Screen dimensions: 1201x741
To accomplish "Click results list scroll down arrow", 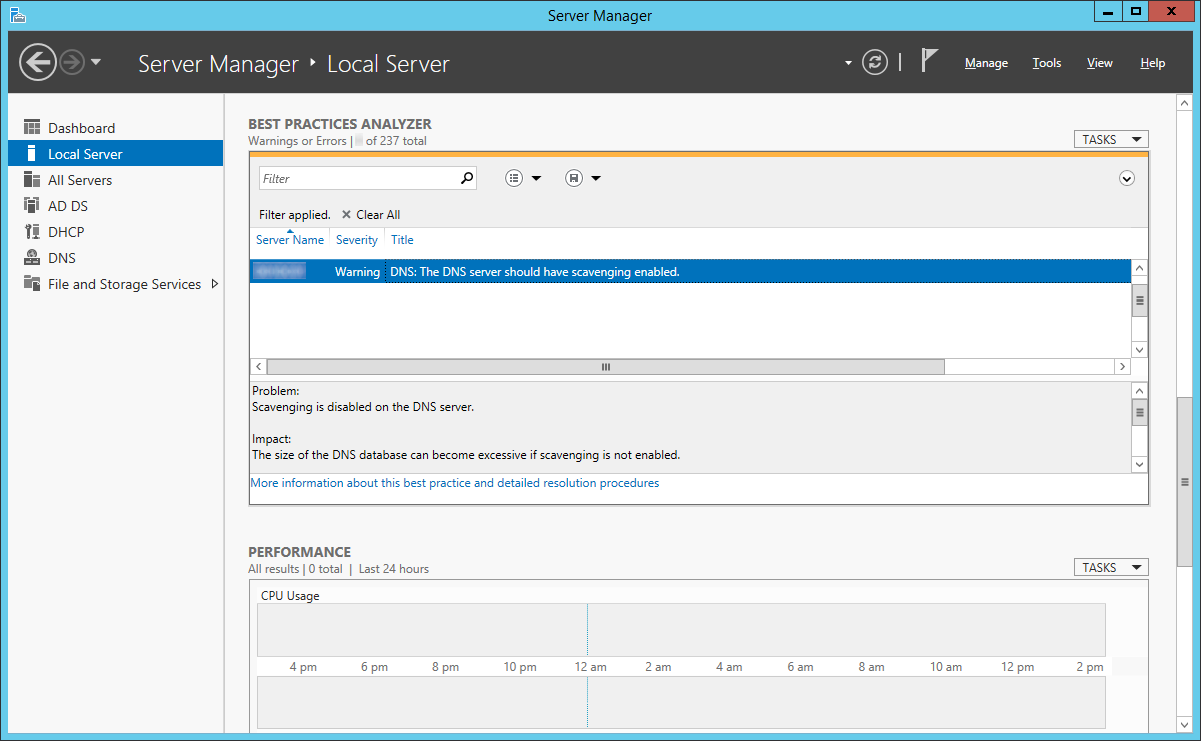I will (x=1140, y=349).
